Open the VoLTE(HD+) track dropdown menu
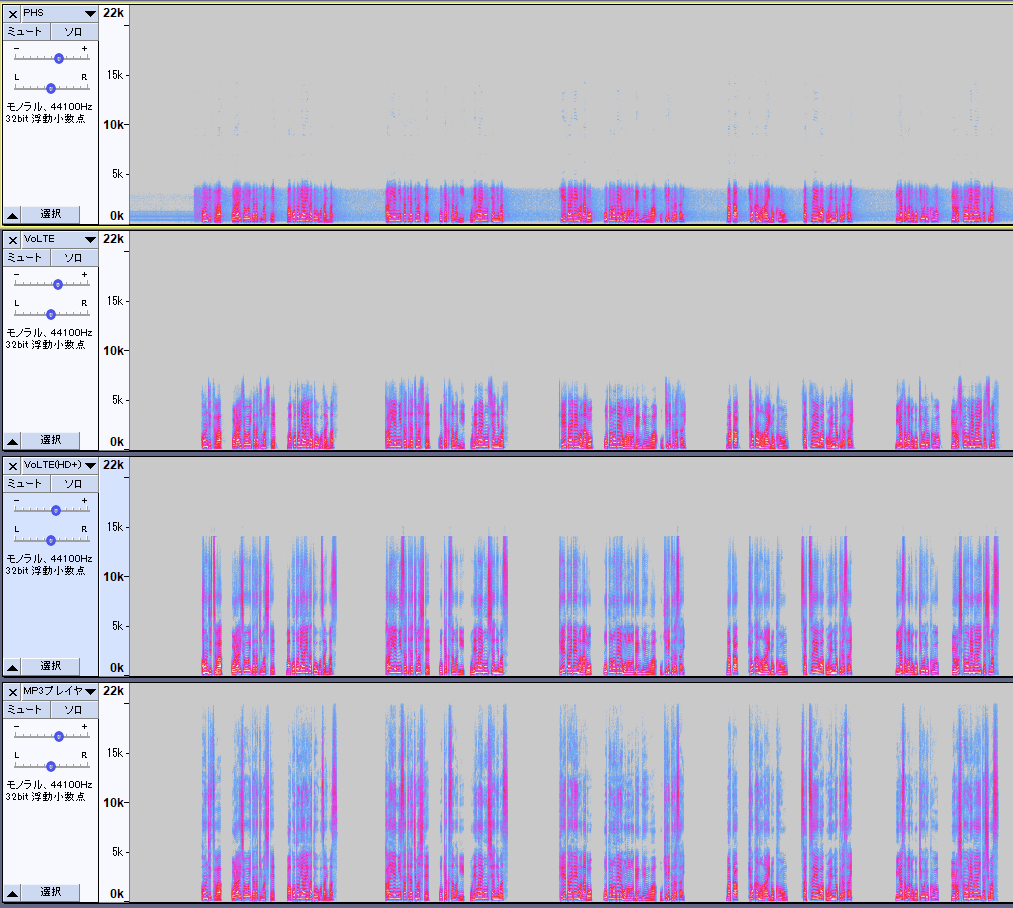Image resolution: width=1013 pixels, height=908 pixels. tap(90, 466)
